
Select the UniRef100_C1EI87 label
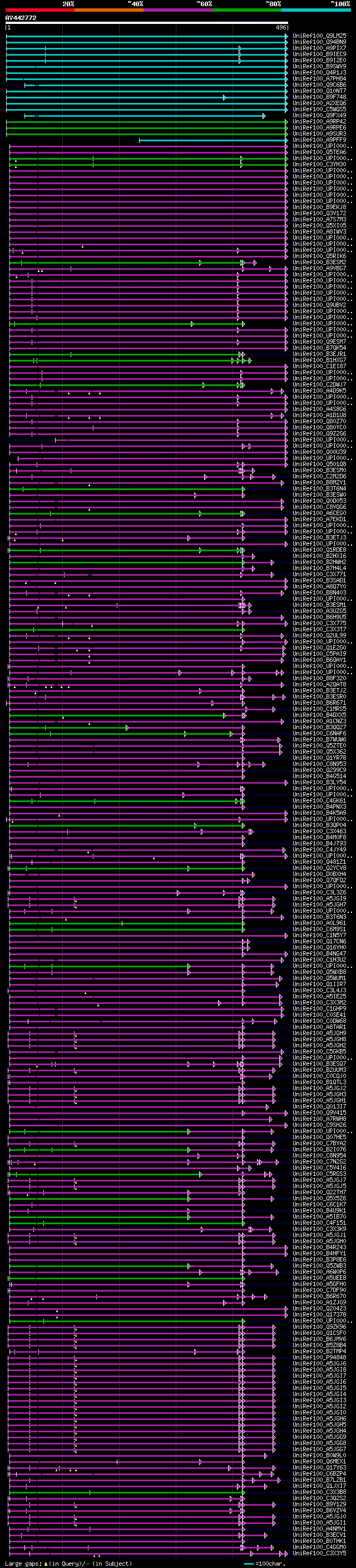[319, 367]
